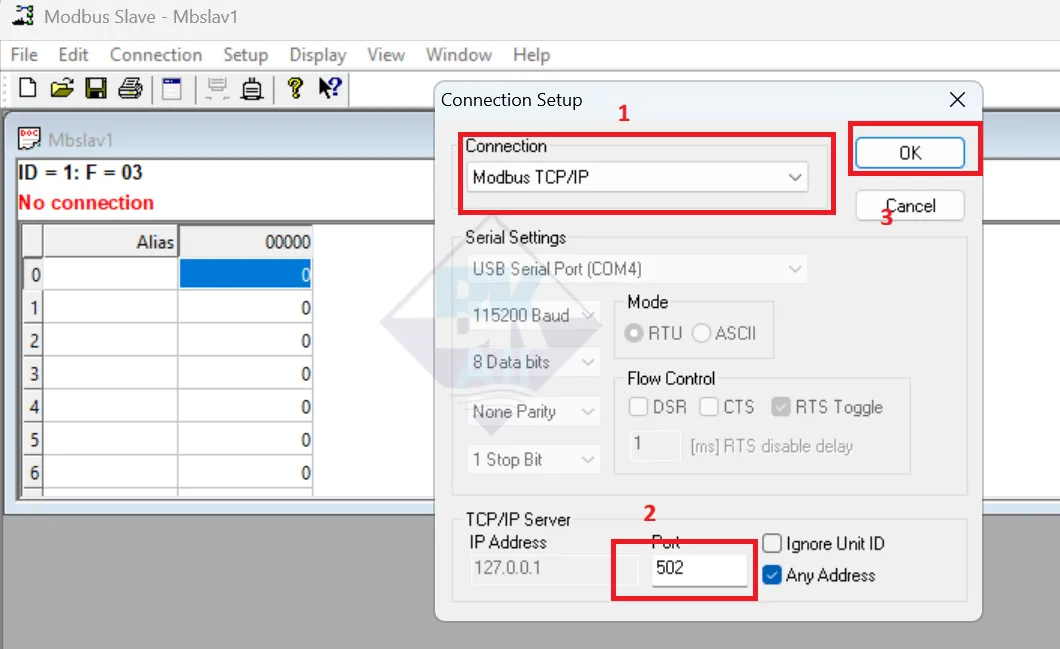Click the IP Address field 127.0.0.1

(x=554, y=569)
